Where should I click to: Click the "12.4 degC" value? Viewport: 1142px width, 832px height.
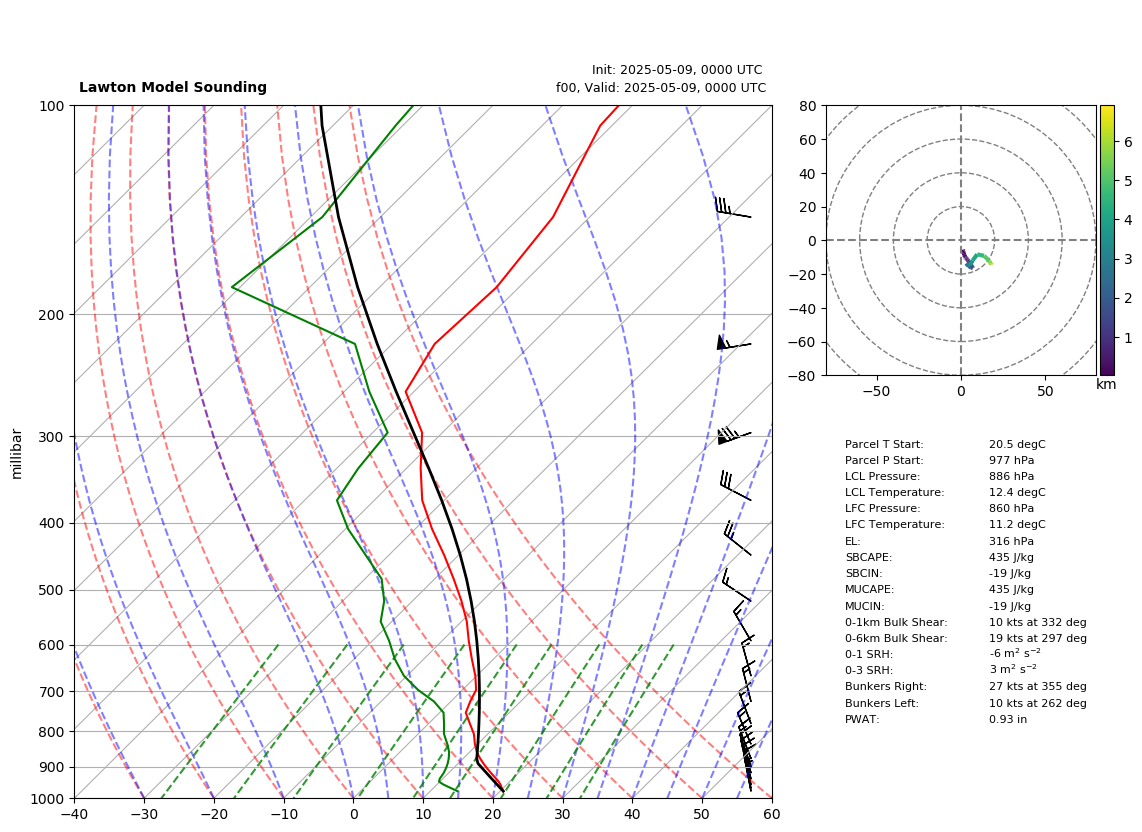(x=1017, y=492)
